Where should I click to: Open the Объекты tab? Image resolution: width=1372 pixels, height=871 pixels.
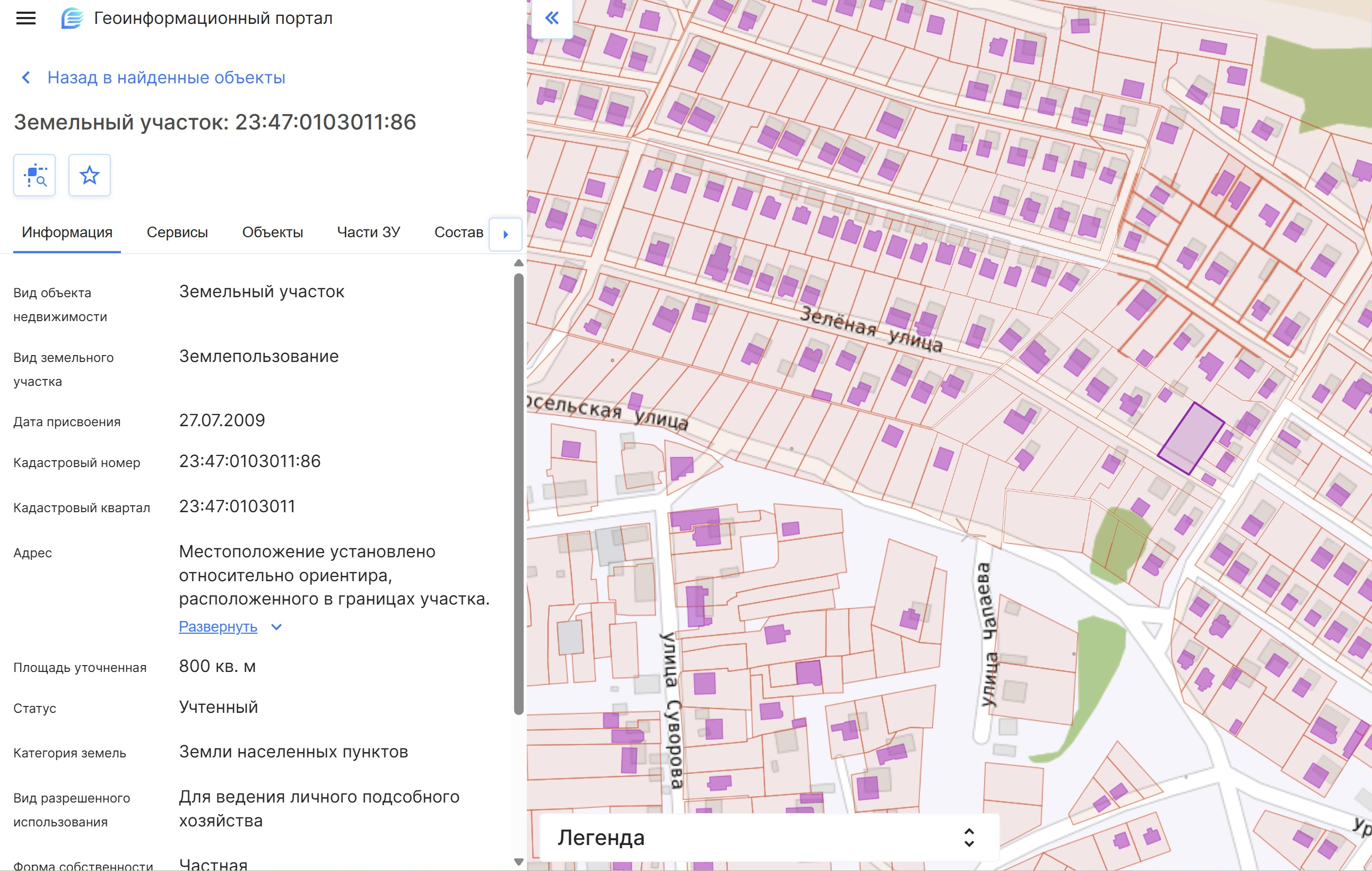pyautogui.click(x=272, y=232)
